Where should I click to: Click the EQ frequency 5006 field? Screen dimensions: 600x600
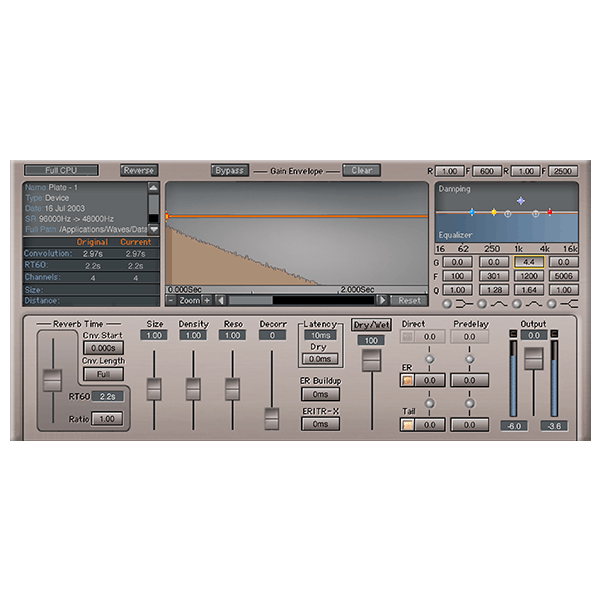tap(563, 276)
